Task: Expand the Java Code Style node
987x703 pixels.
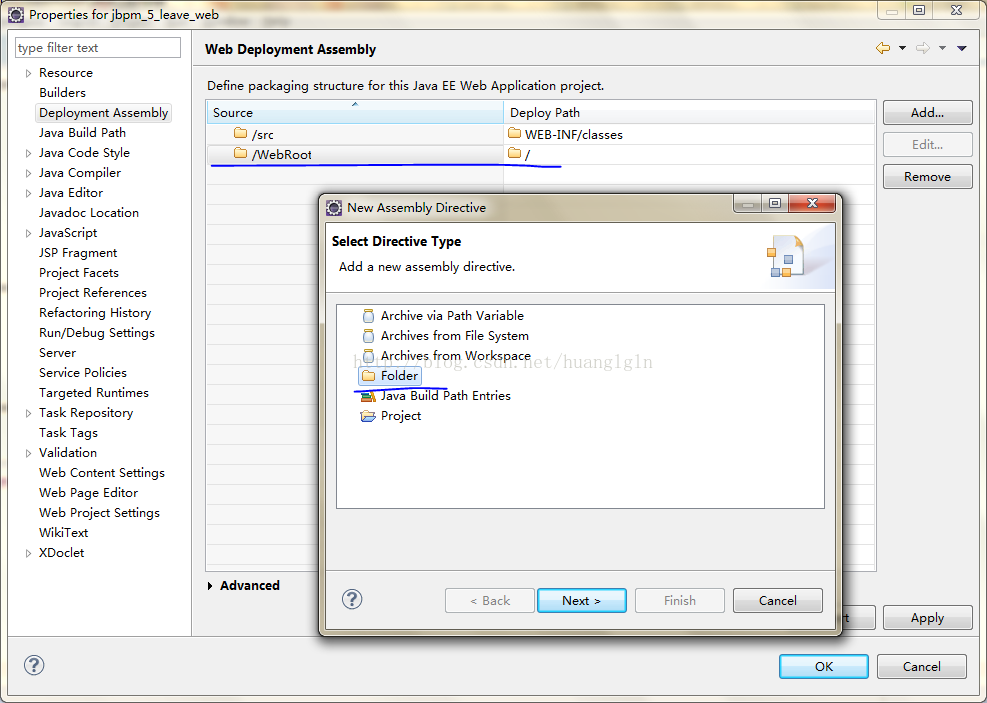Action: [x=28, y=153]
